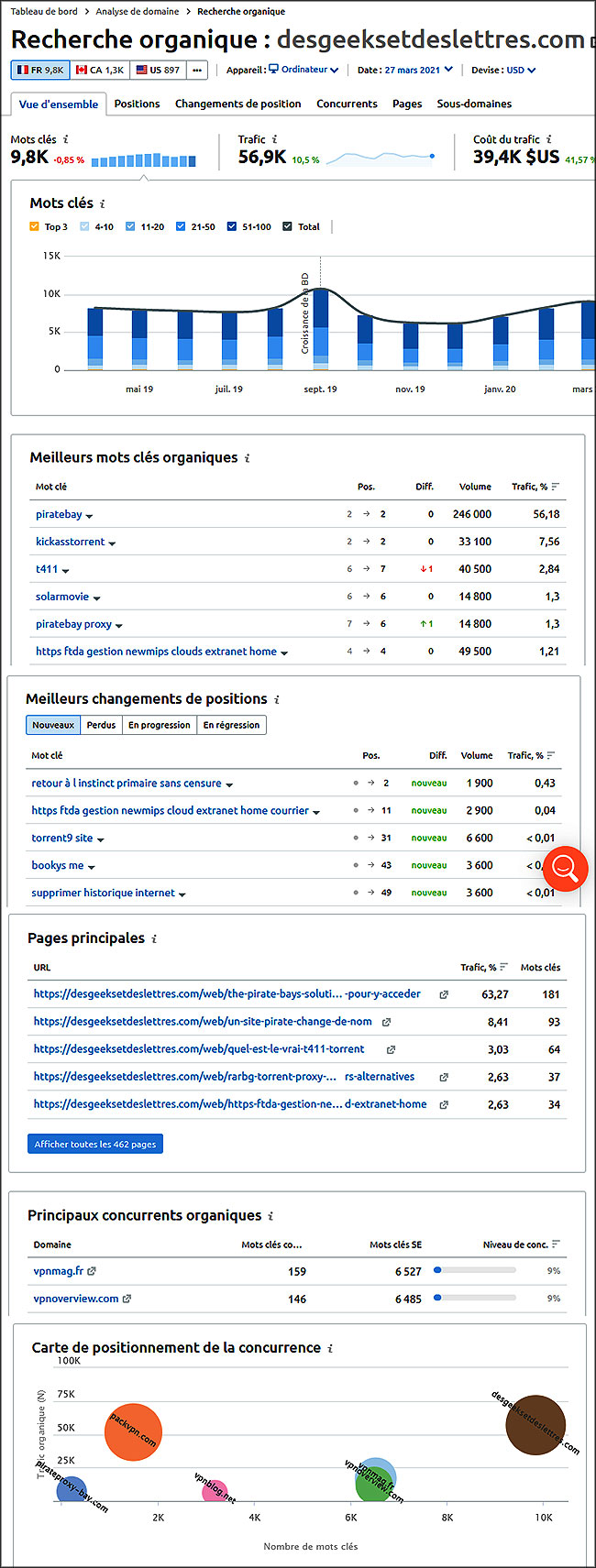Show info icon for Pages principales
This screenshot has height=1568, width=596.
pos(154,938)
